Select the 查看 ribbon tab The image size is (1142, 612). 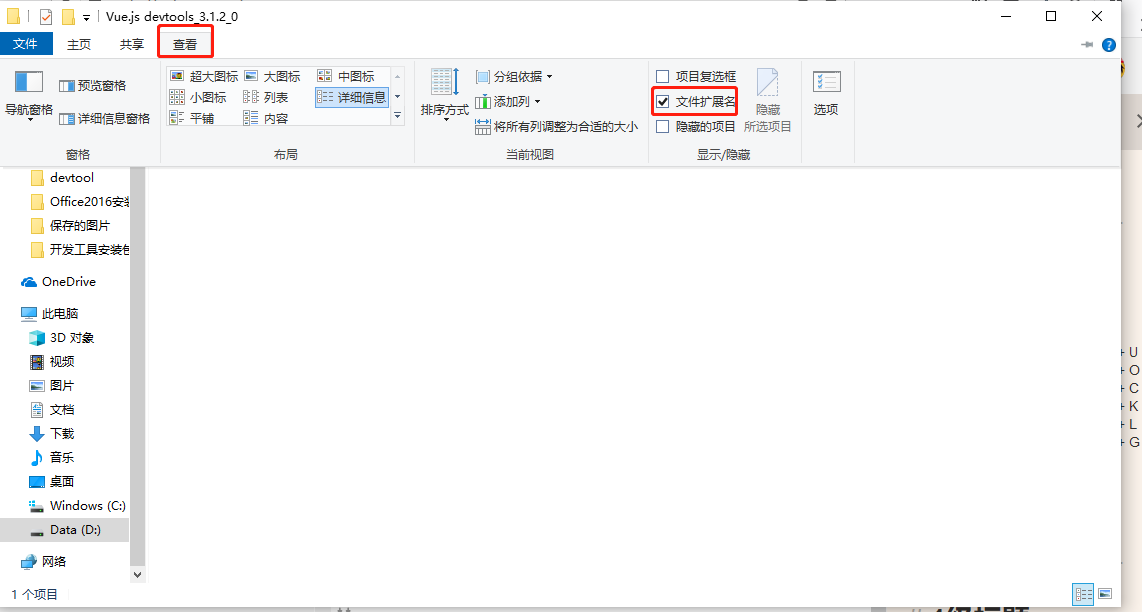(x=185, y=44)
